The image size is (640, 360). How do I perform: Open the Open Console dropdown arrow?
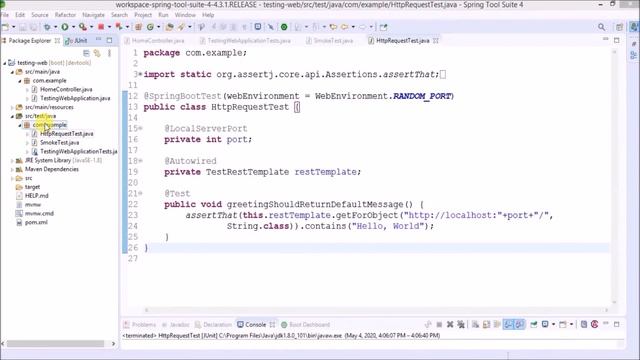tap(571, 324)
